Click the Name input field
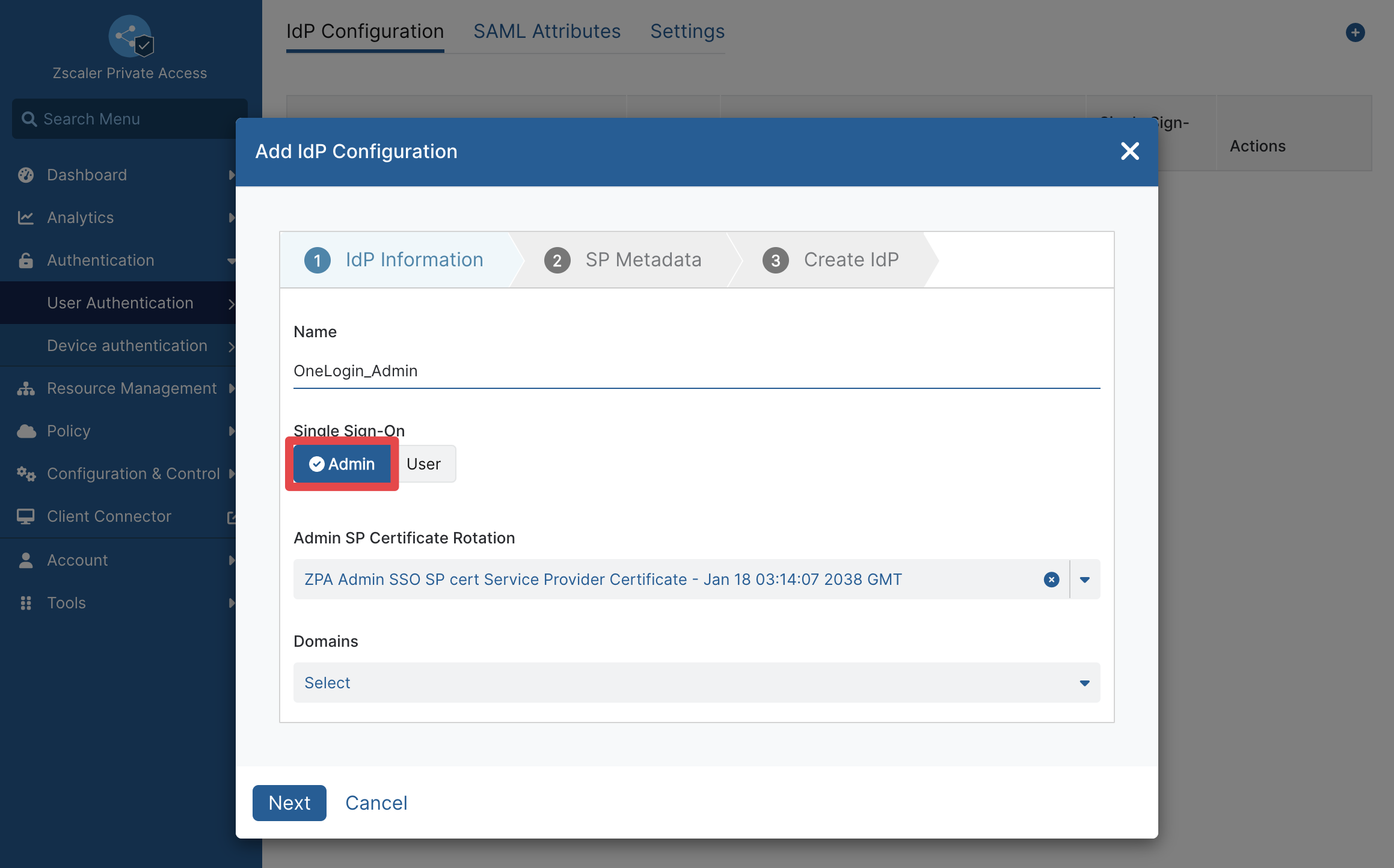 tap(696, 371)
